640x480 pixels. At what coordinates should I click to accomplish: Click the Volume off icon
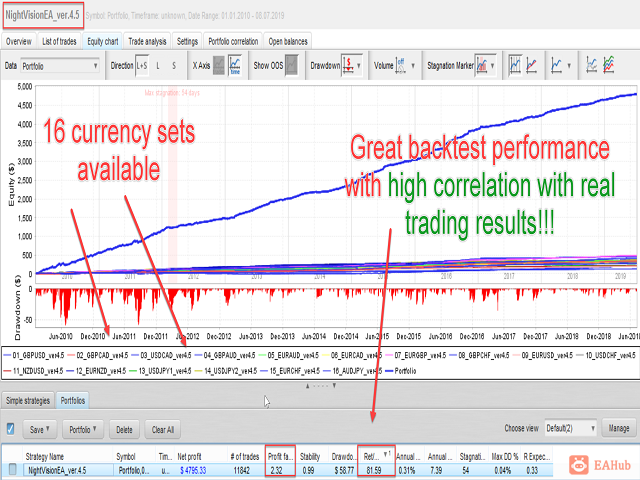pos(400,65)
